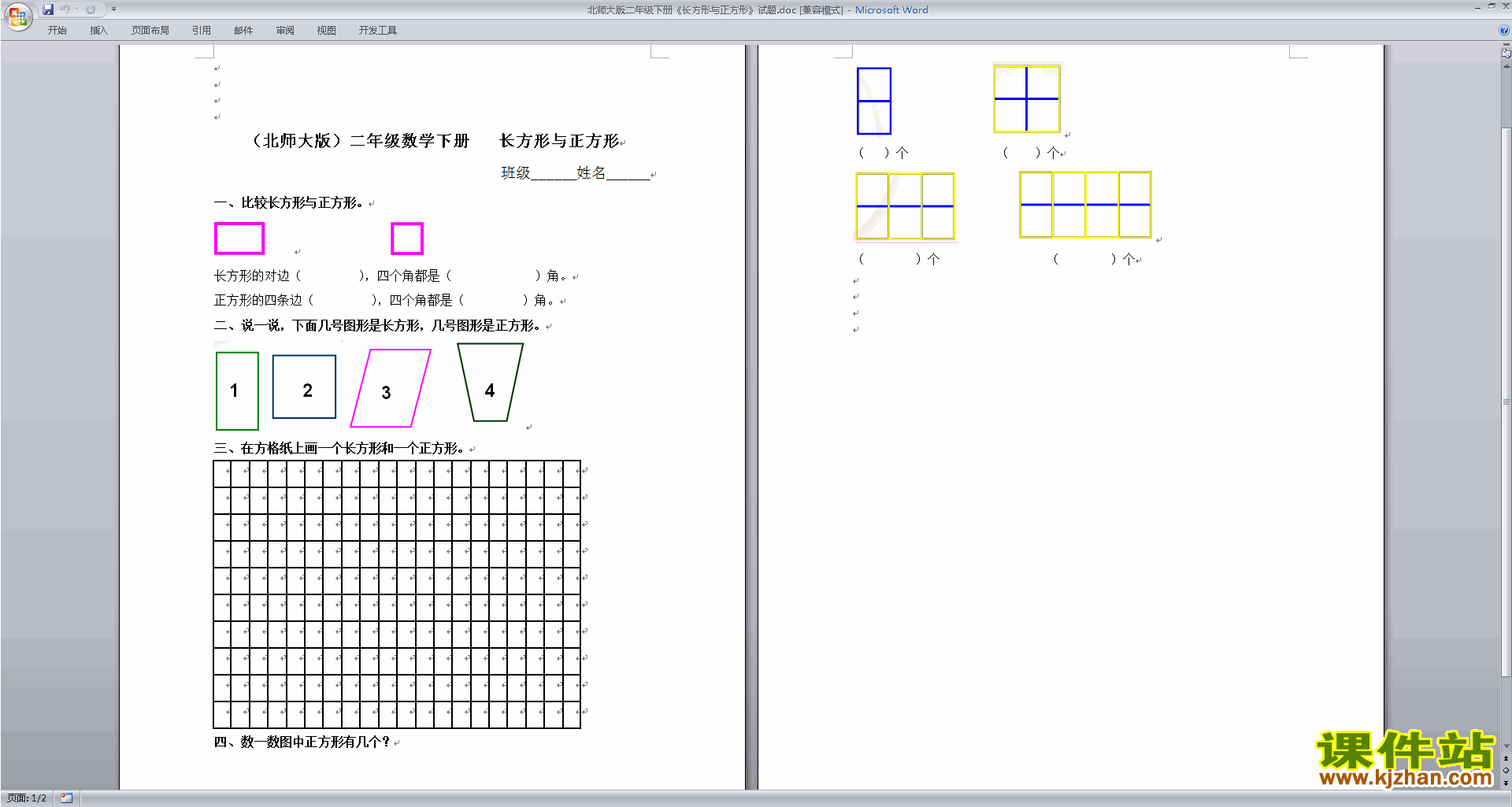Select the trapezoid shape numbered 4
Viewport: 1512px width, 807px height.
click(490, 382)
